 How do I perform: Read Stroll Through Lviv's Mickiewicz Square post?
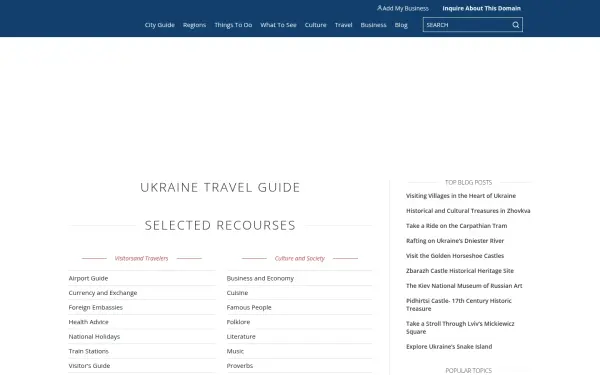click(460, 328)
